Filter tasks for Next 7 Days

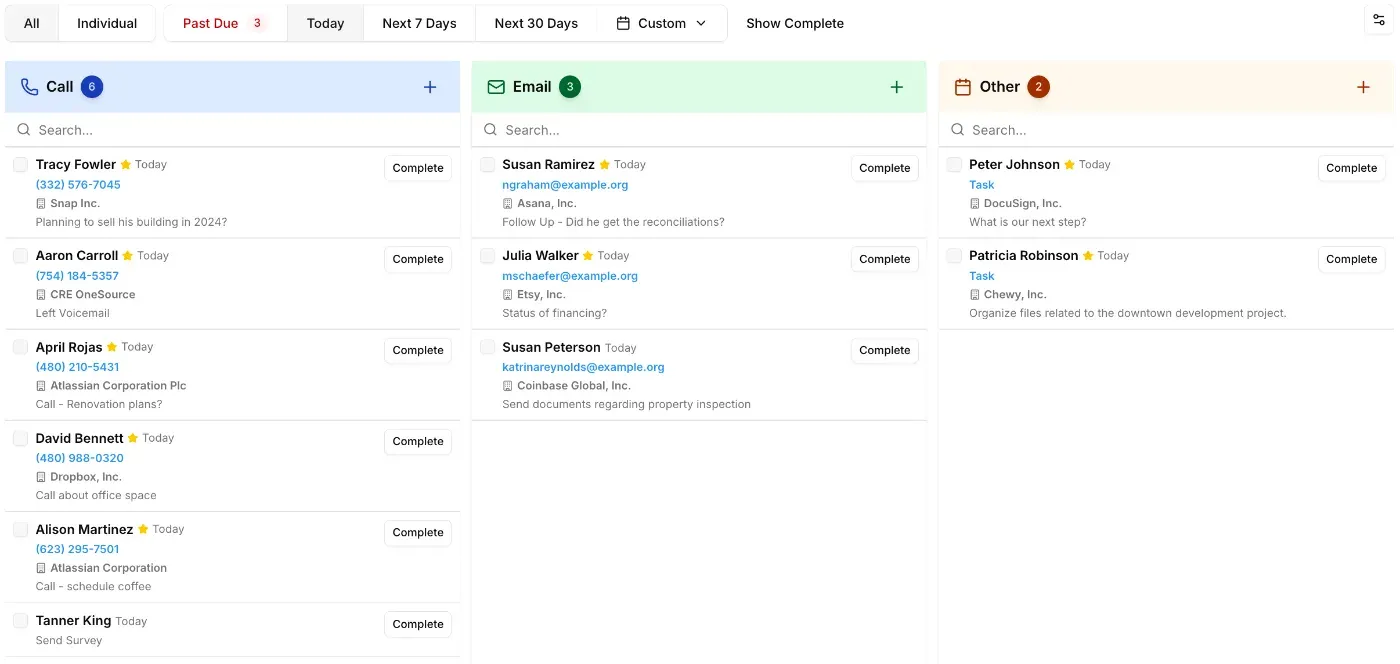tap(419, 23)
